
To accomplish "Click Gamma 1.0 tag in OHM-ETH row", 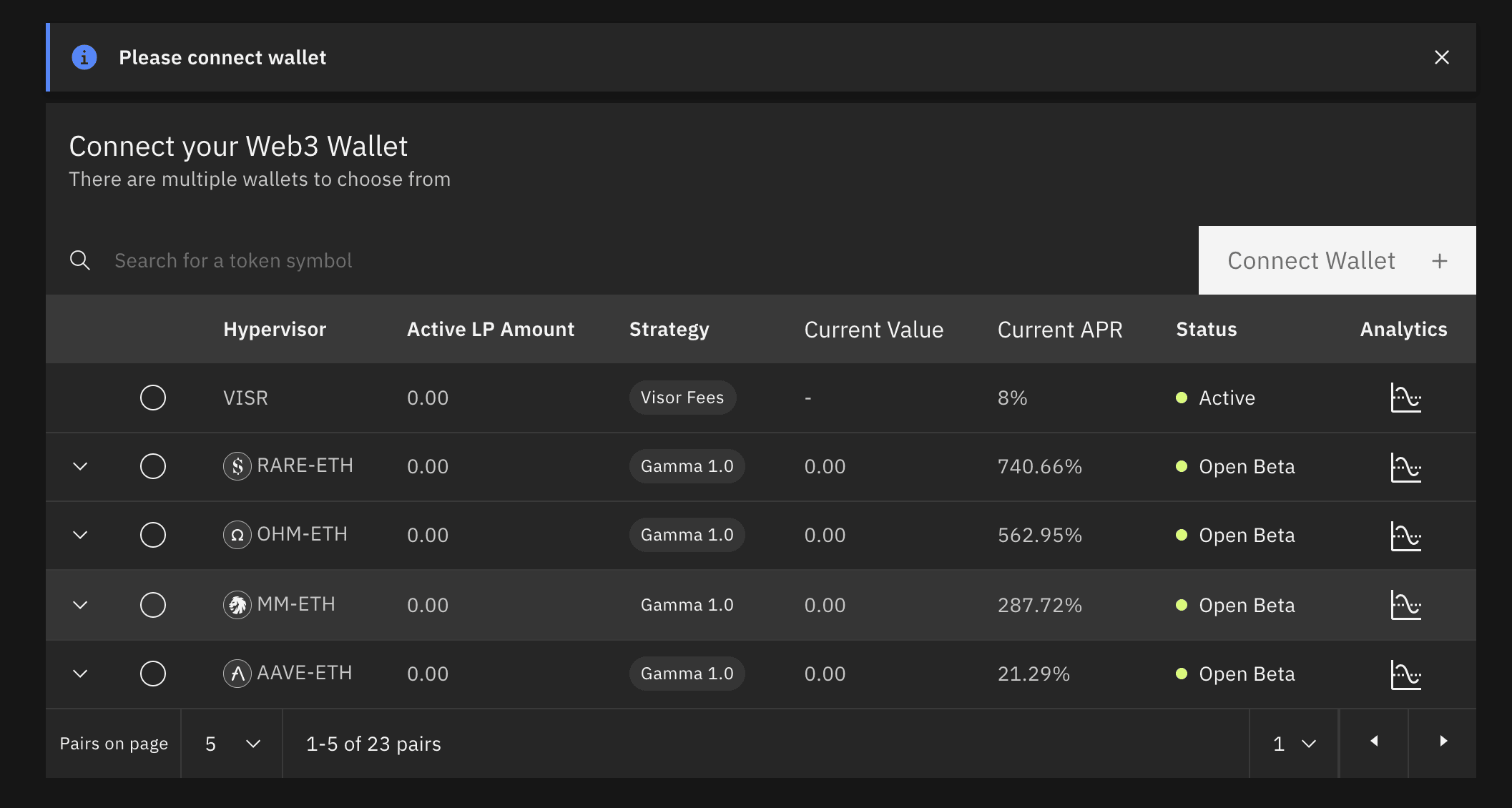I will (x=687, y=535).
